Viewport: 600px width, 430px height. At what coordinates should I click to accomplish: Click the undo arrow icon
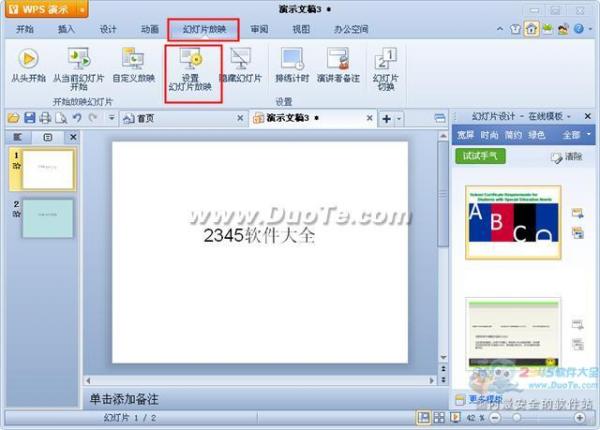pyautogui.click(x=76, y=118)
